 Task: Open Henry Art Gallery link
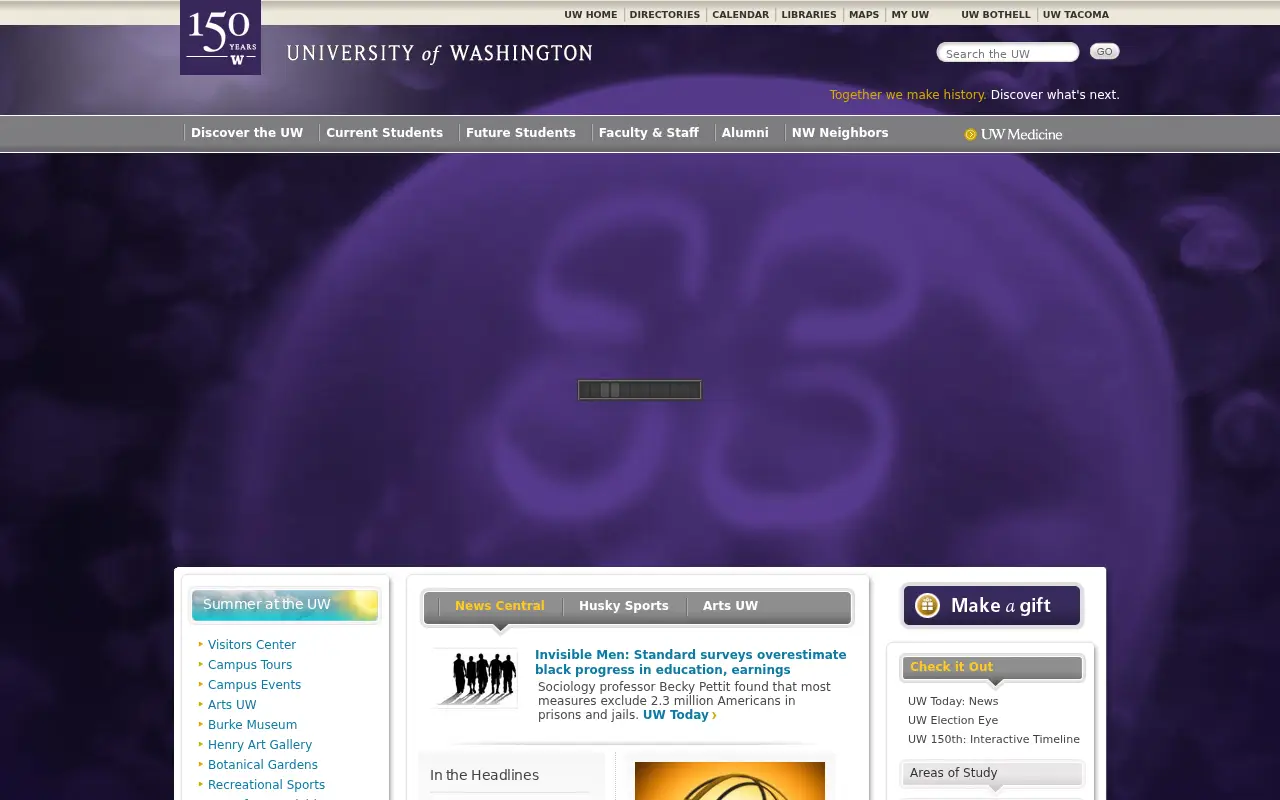pos(260,745)
